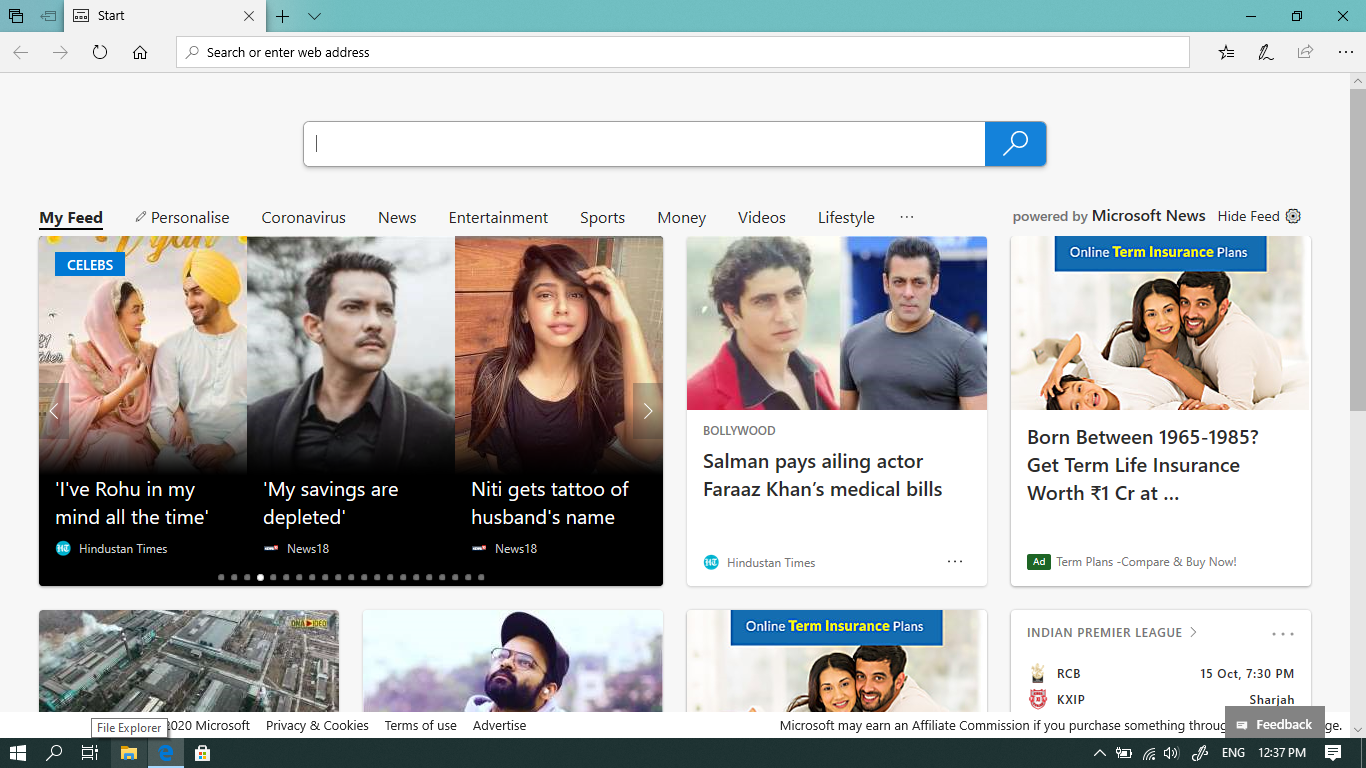Open Personalise feed option
The width and height of the screenshot is (1366, 768).
182,217
